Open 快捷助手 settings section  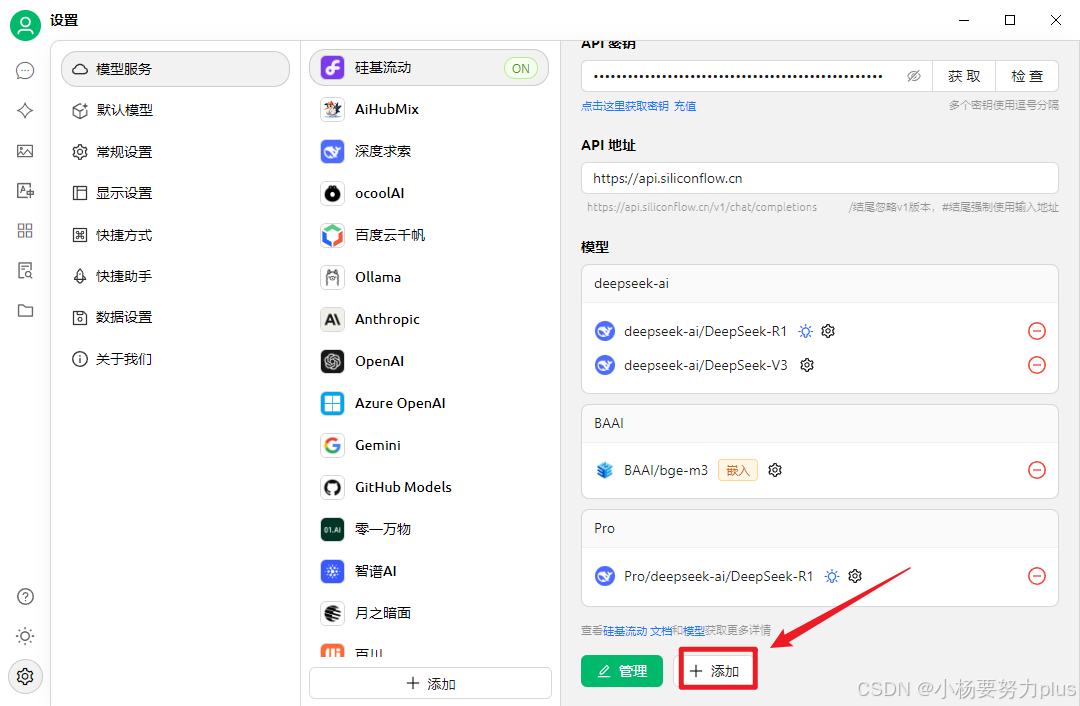pyautogui.click(x=176, y=276)
